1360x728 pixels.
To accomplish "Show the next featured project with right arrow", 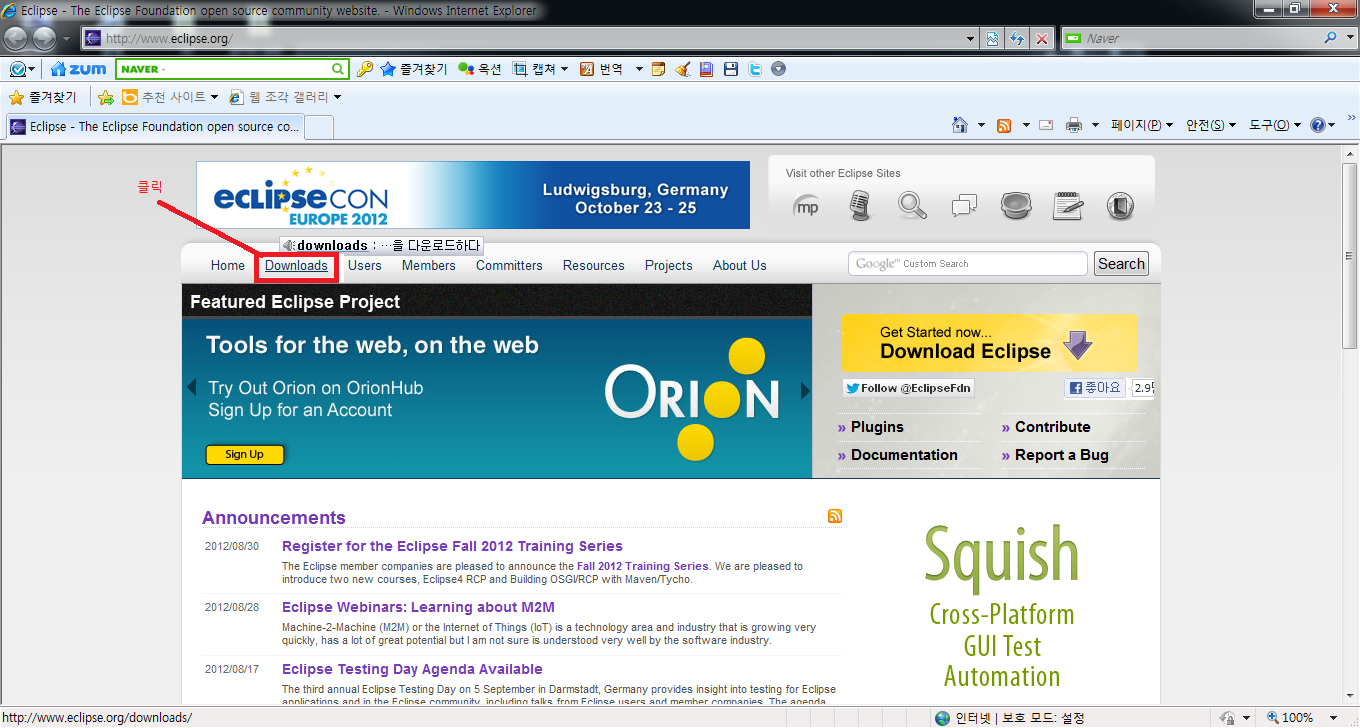I will pyautogui.click(x=805, y=390).
